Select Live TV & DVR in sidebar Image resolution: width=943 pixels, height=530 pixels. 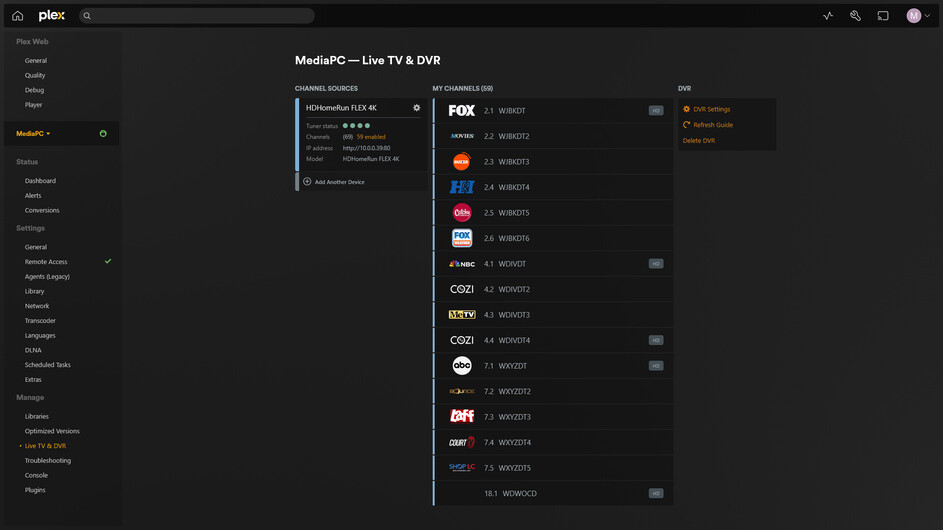tap(45, 446)
